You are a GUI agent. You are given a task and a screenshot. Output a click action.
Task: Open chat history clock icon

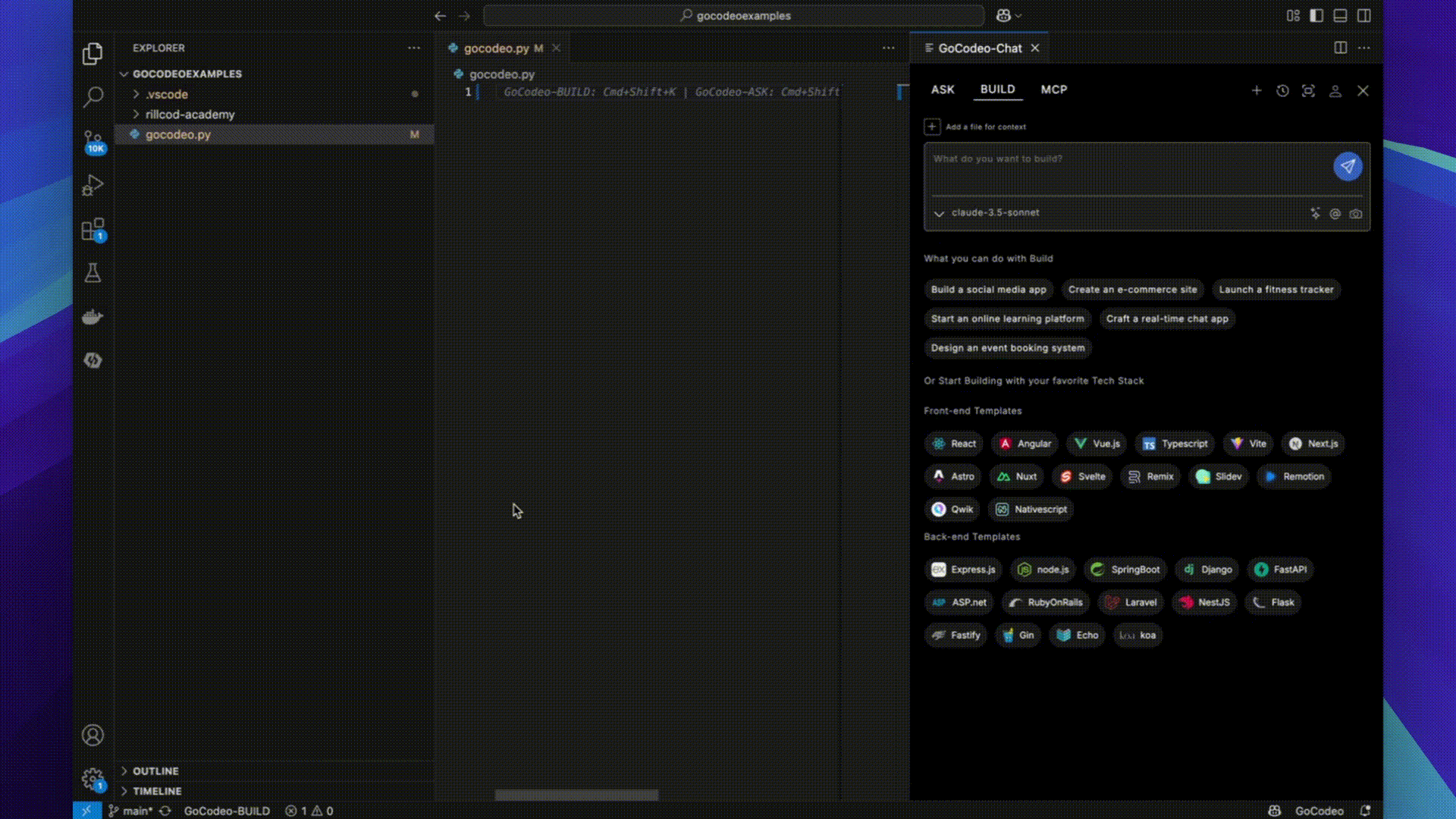(1282, 90)
